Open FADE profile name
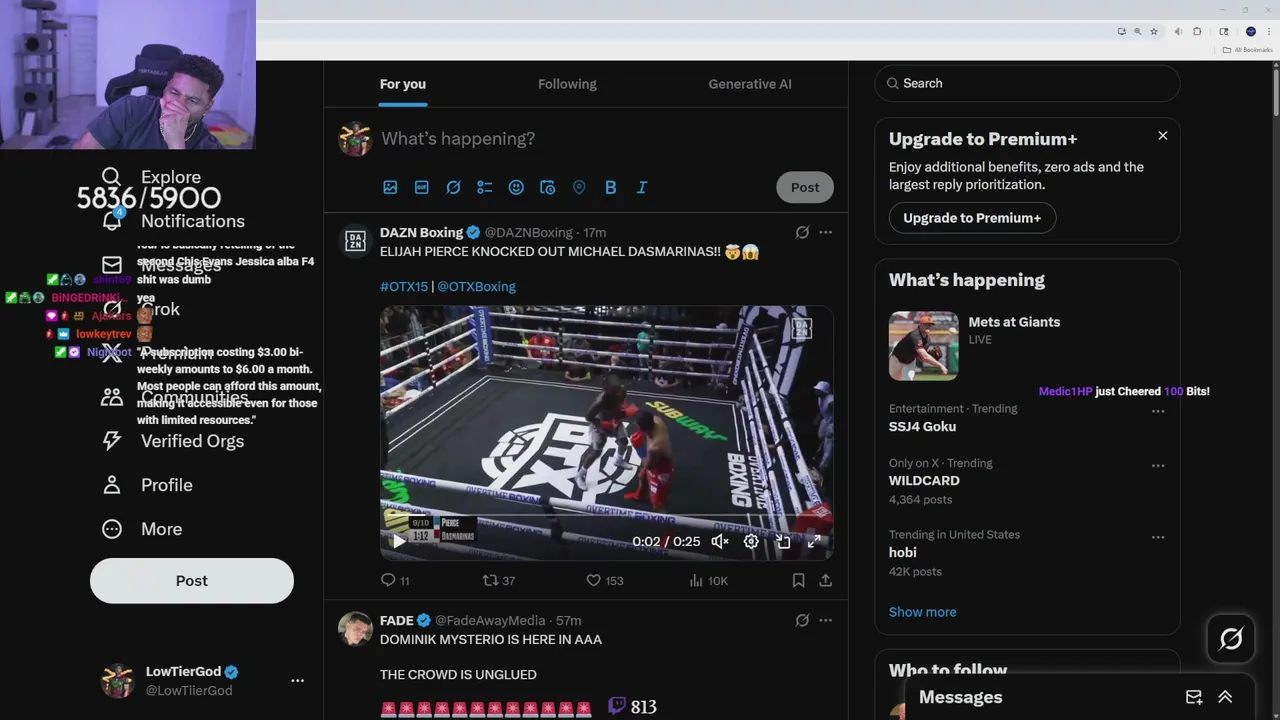The width and height of the screenshot is (1280, 720). tap(396, 620)
